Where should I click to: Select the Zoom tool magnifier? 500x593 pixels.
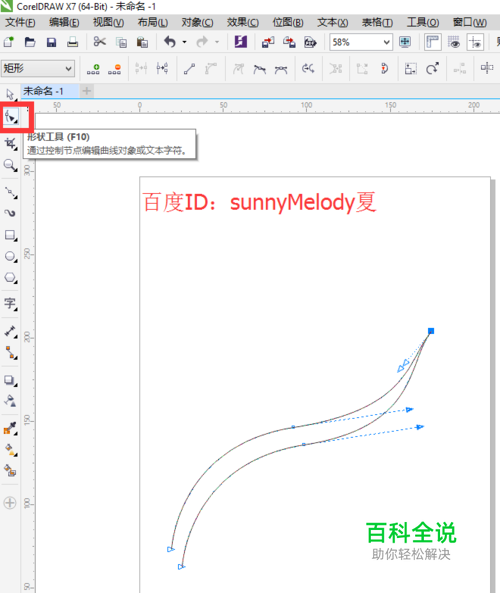[10, 165]
